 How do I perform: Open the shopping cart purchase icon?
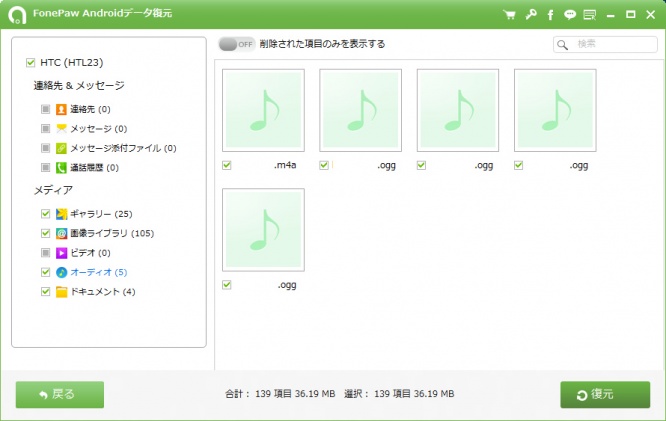pos(509,15)
